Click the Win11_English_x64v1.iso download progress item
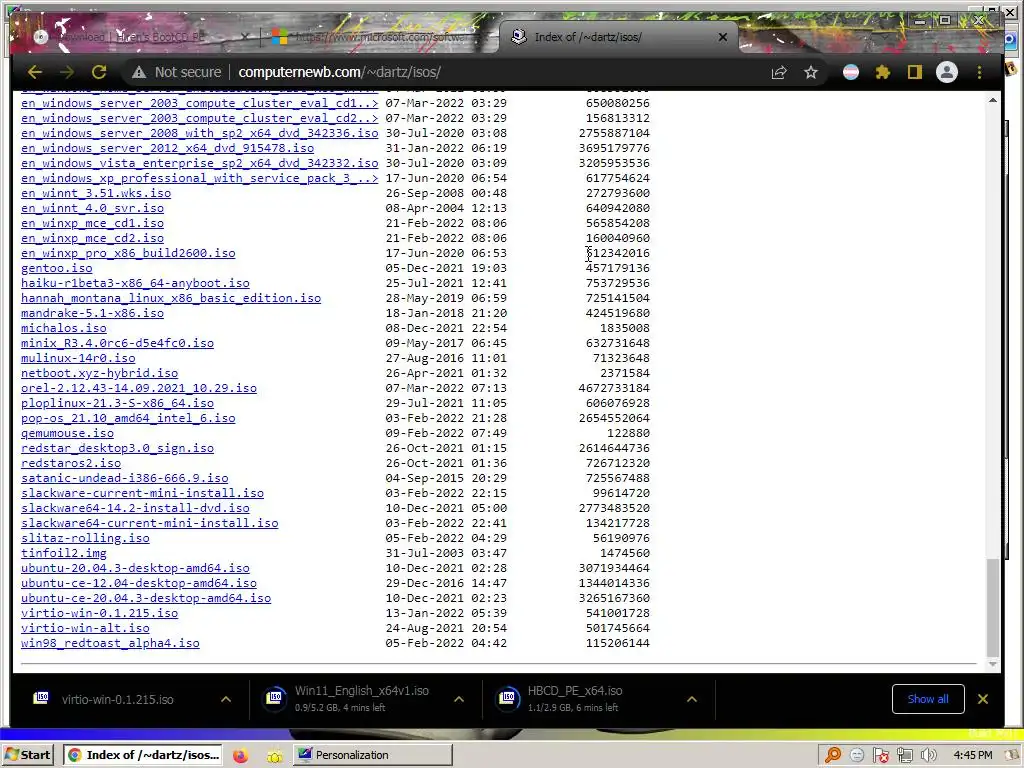This screenshot has width=1024, height=768. (353, 699)
